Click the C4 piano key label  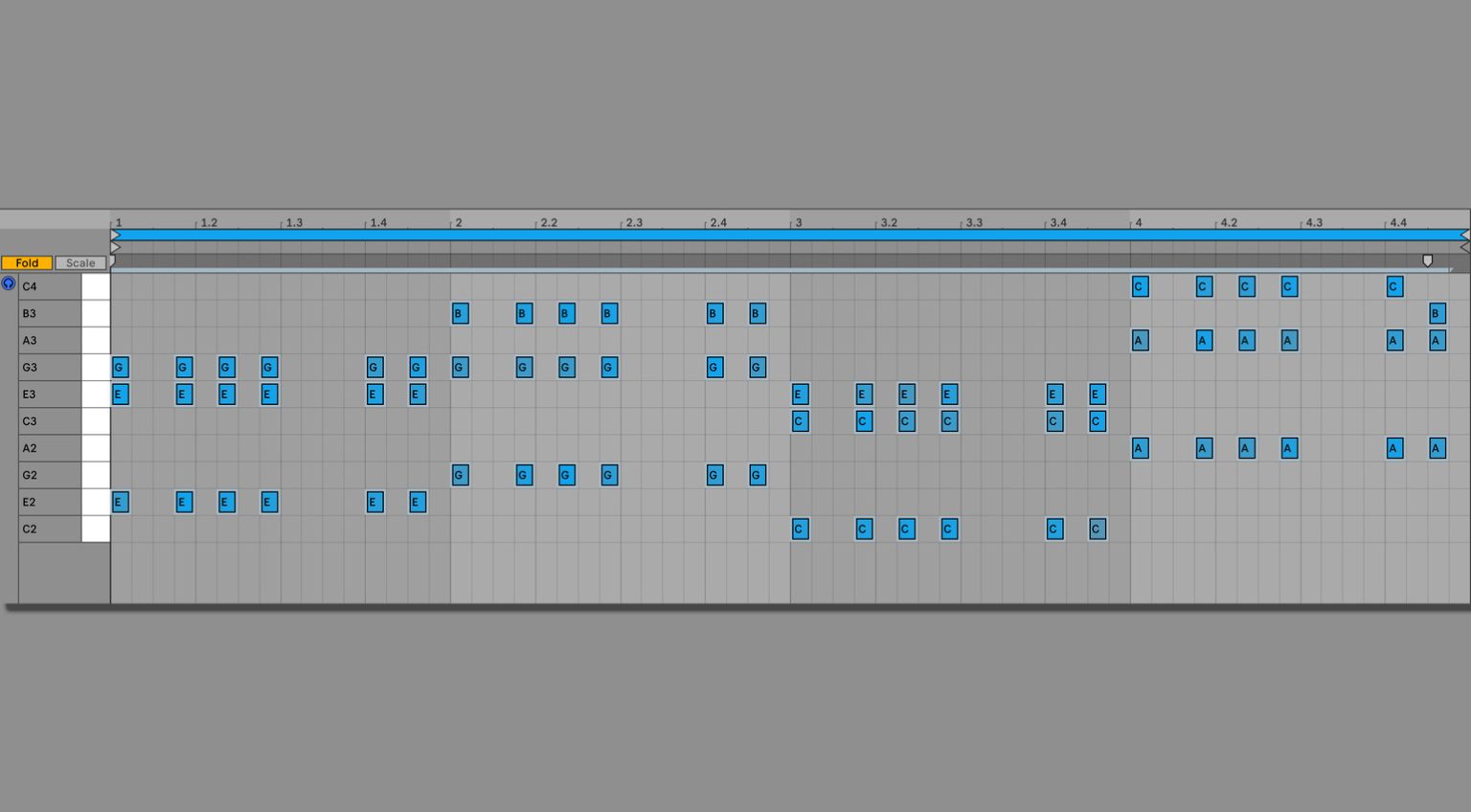tap(30, 285)
